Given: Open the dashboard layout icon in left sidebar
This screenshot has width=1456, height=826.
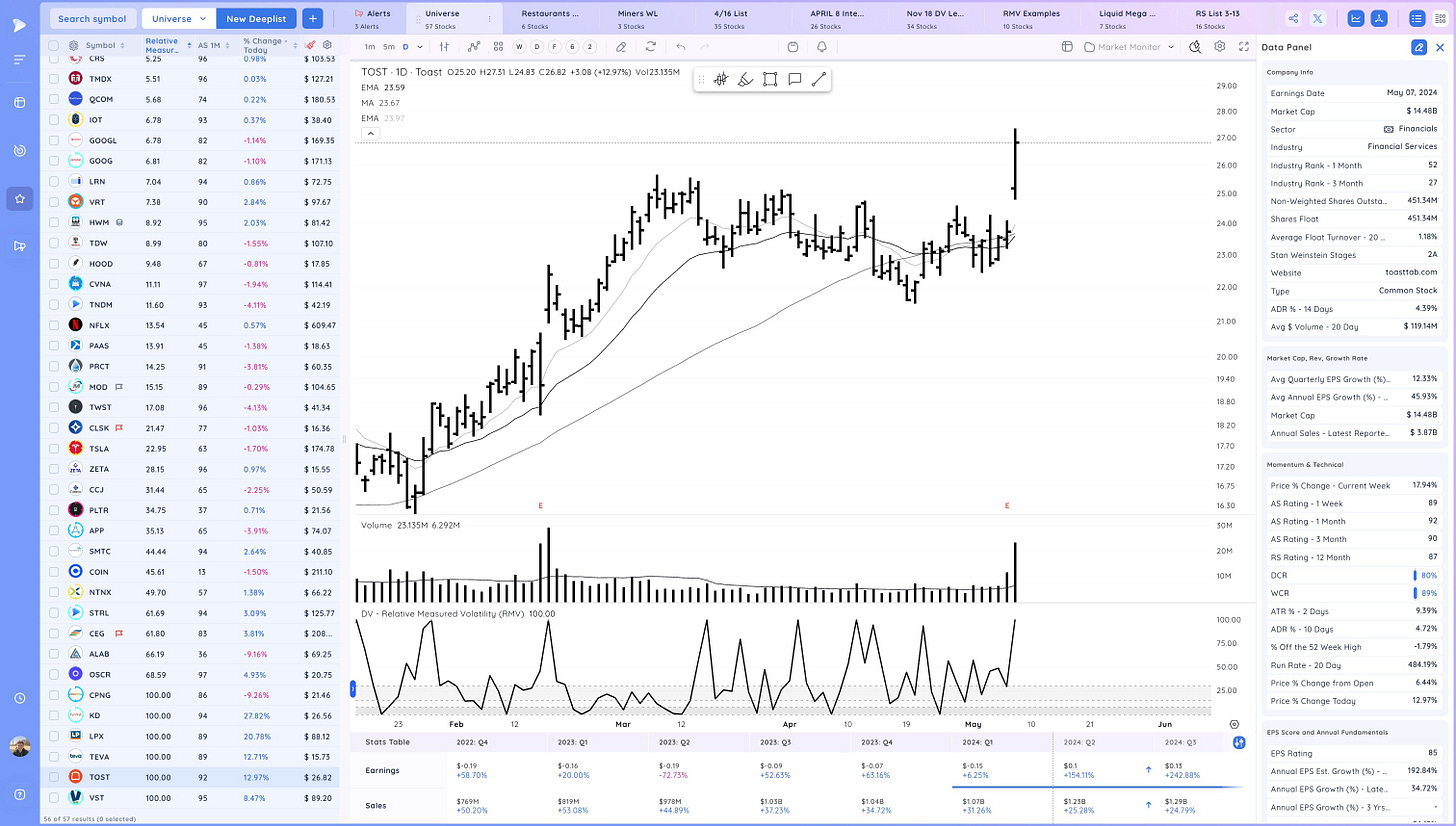Looking at the screenshot, I should [20, 102].
